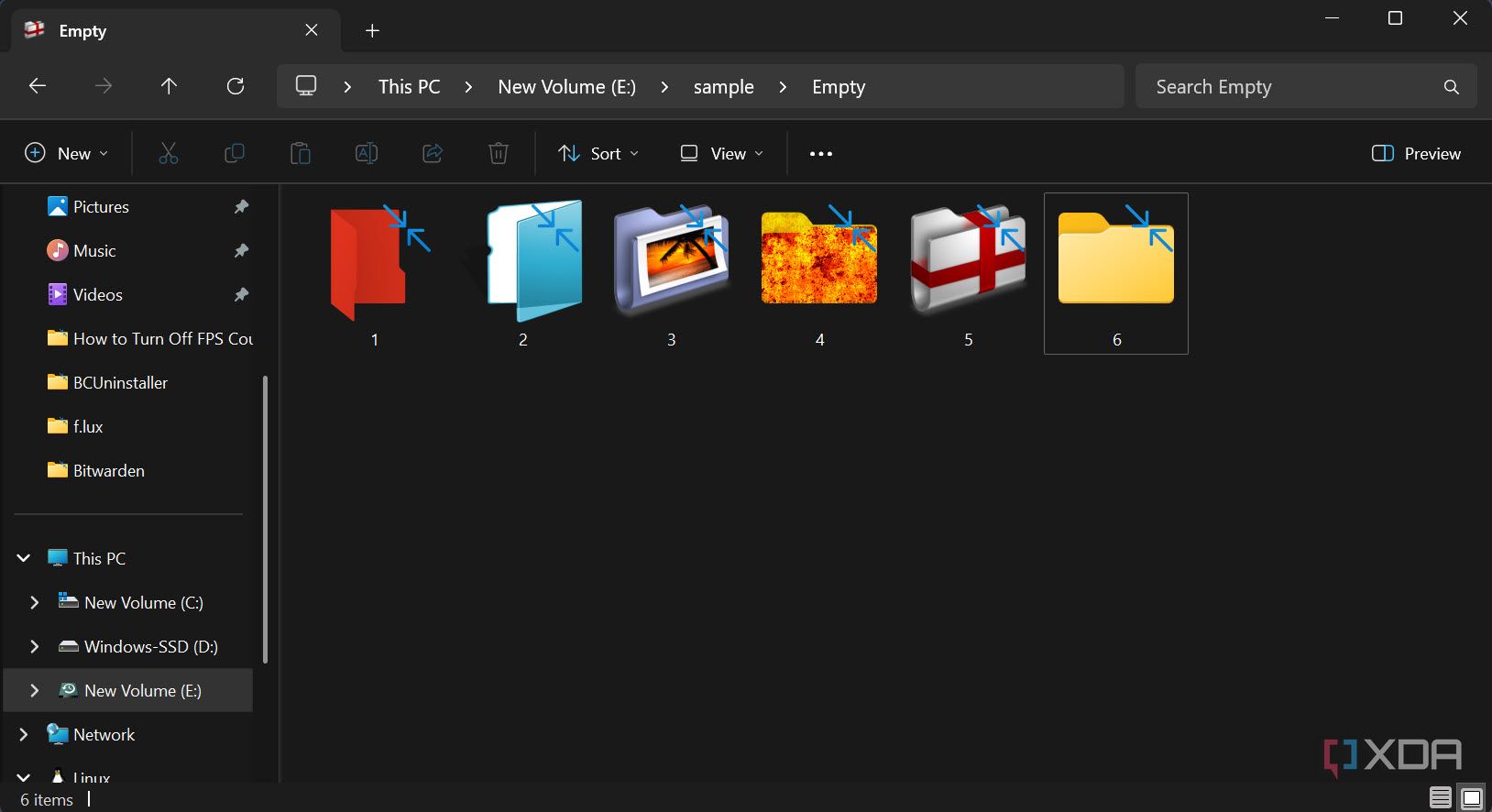The width and height of the screenshot is (1492, 812).
Task: Click New Volume (E:) breadcrumb
Action: click(567, 87)
